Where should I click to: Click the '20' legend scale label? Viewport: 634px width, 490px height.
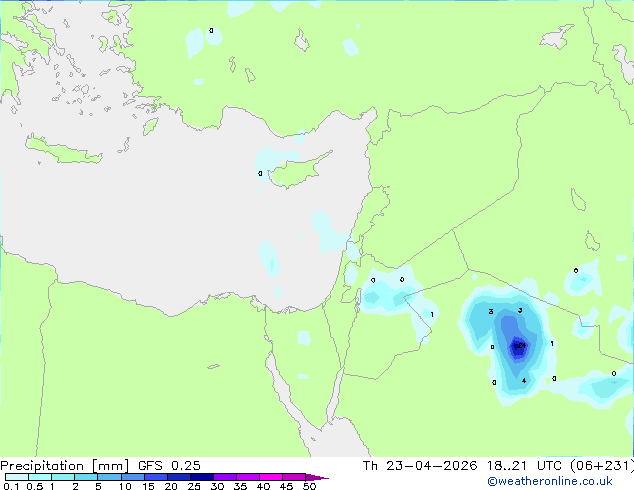tap(171, 486)
